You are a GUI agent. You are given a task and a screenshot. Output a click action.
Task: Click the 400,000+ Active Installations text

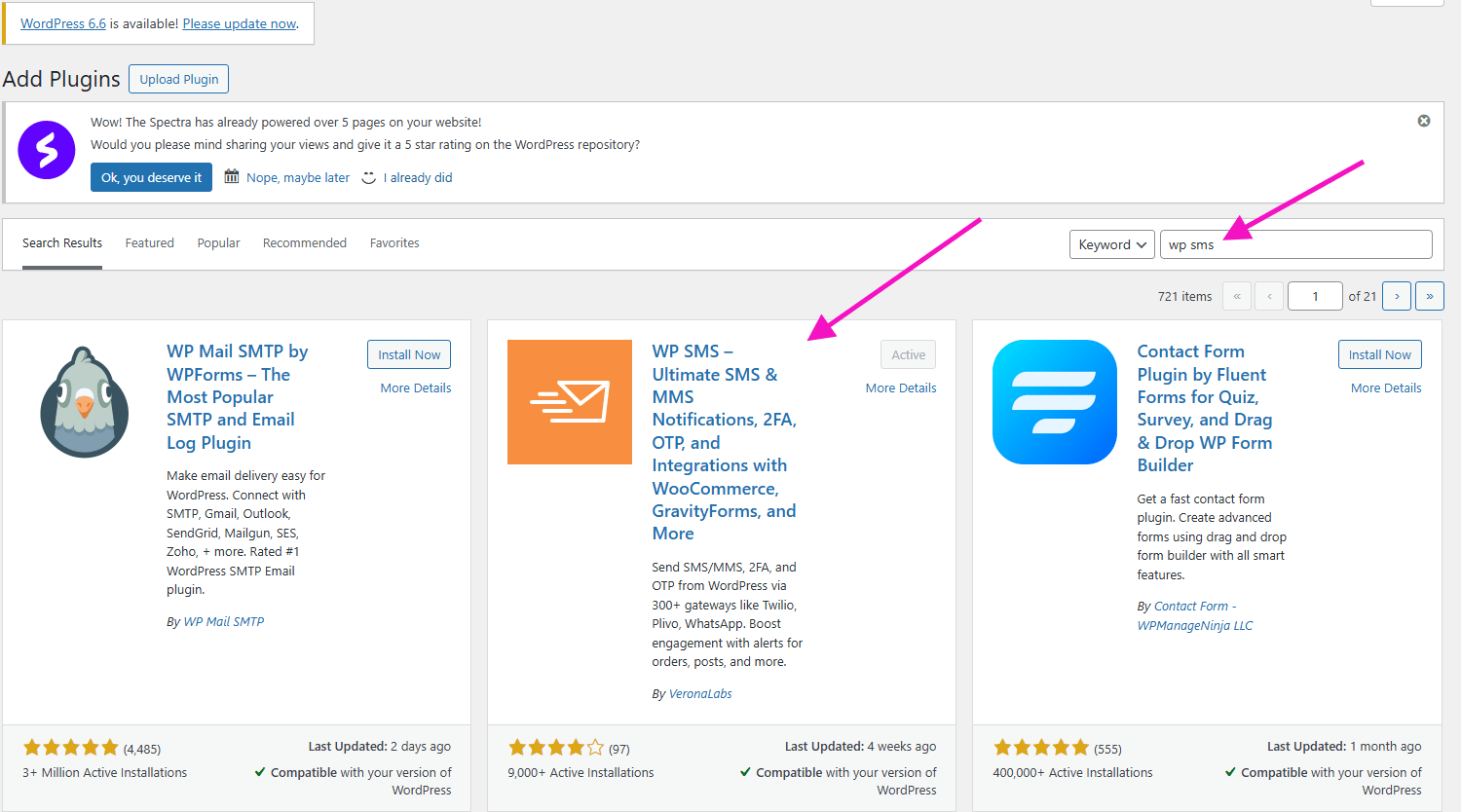[x=1072, y=772]
